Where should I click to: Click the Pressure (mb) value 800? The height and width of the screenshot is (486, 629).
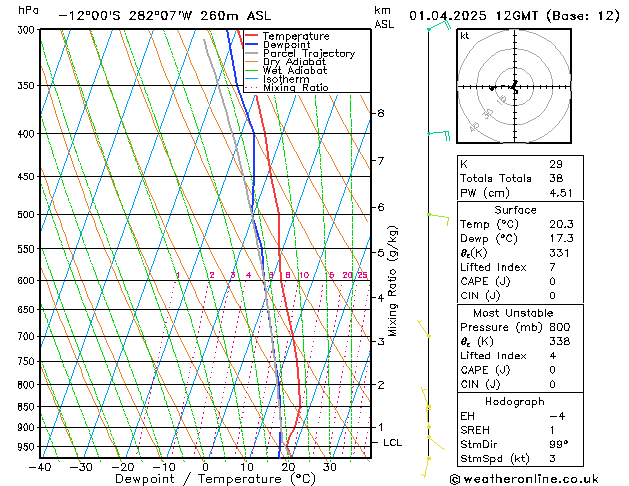[560, 327]
